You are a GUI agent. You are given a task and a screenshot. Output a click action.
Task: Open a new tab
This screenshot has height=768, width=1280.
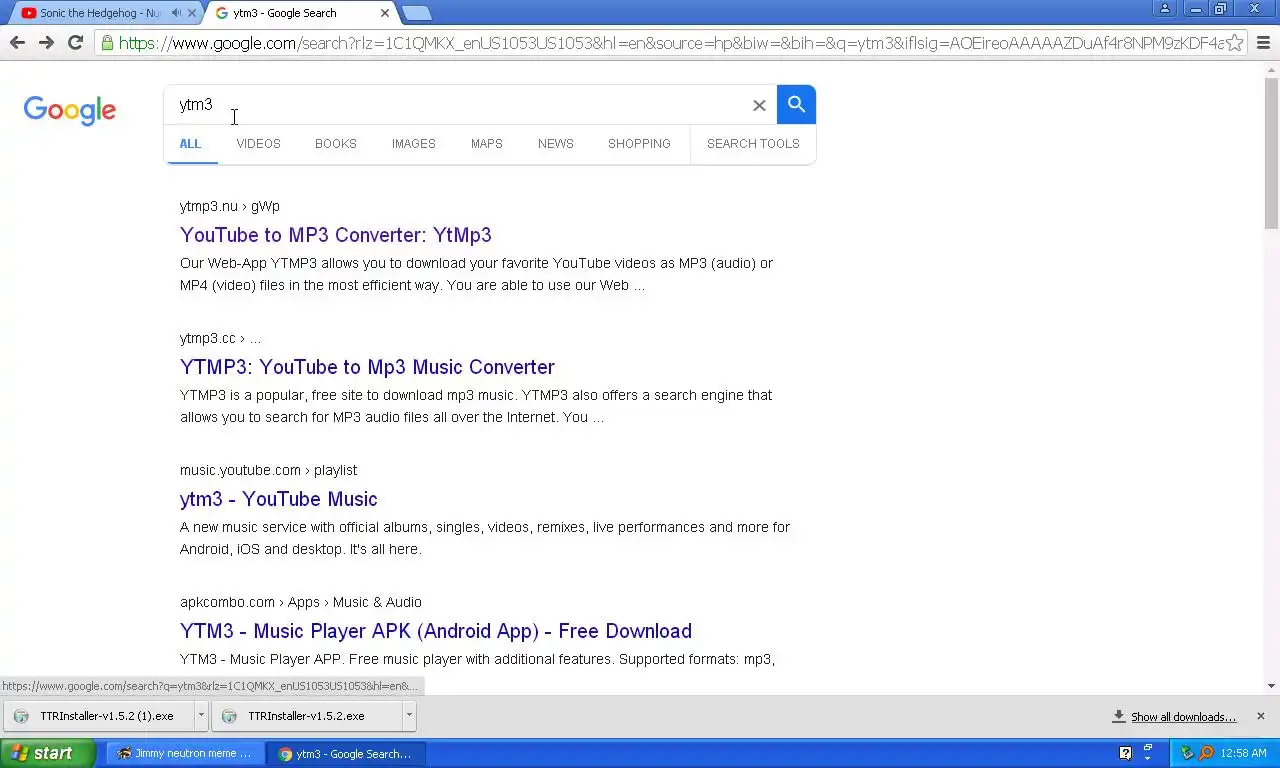(417, 13)
